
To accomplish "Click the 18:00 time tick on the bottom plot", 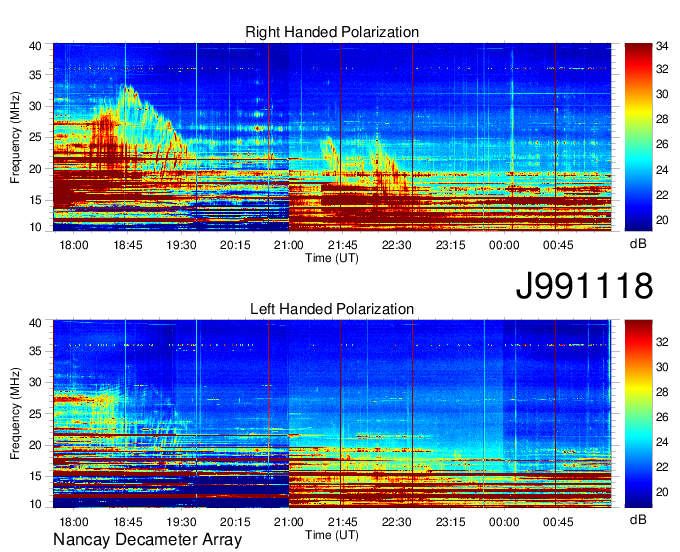I will point(74,522).
